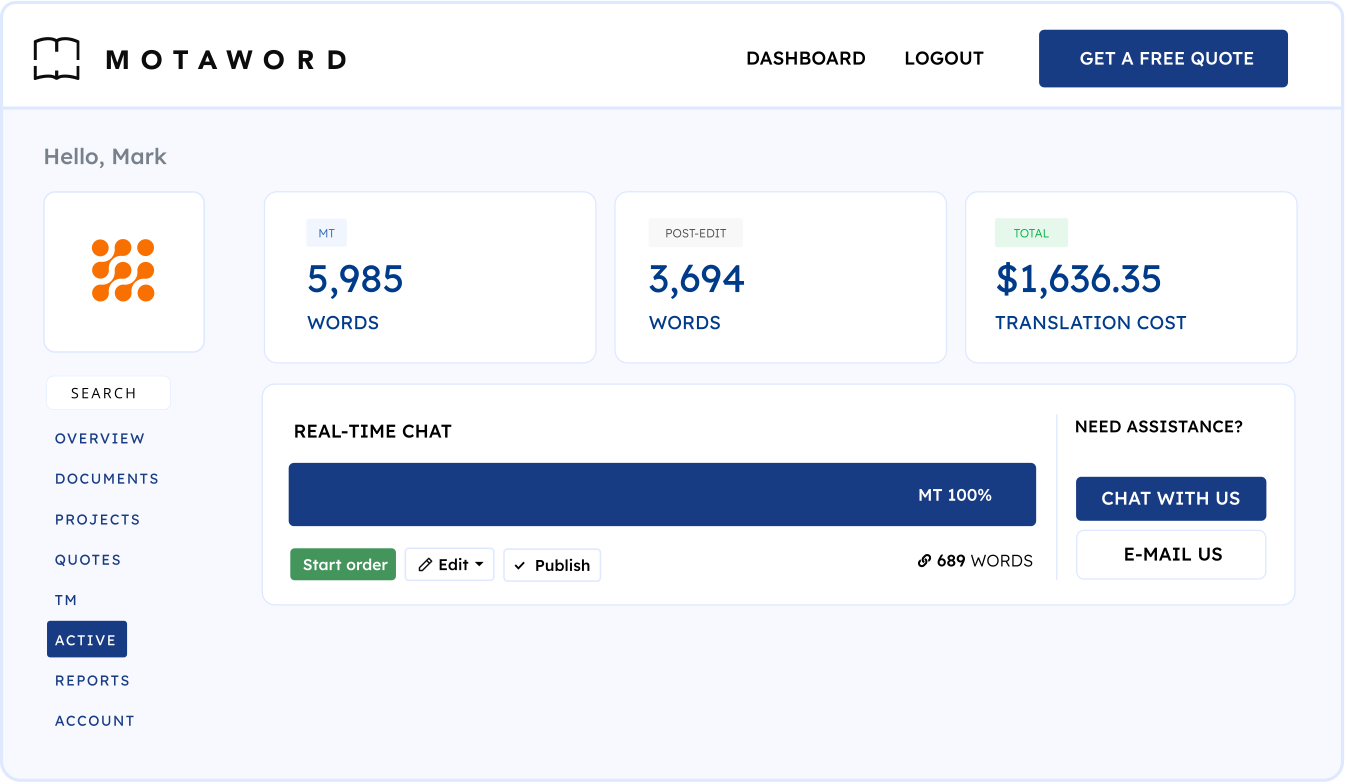1347x784 pixels.
Task: Click the checkmark icon on Publish
Action: click(x=520, y=566)
